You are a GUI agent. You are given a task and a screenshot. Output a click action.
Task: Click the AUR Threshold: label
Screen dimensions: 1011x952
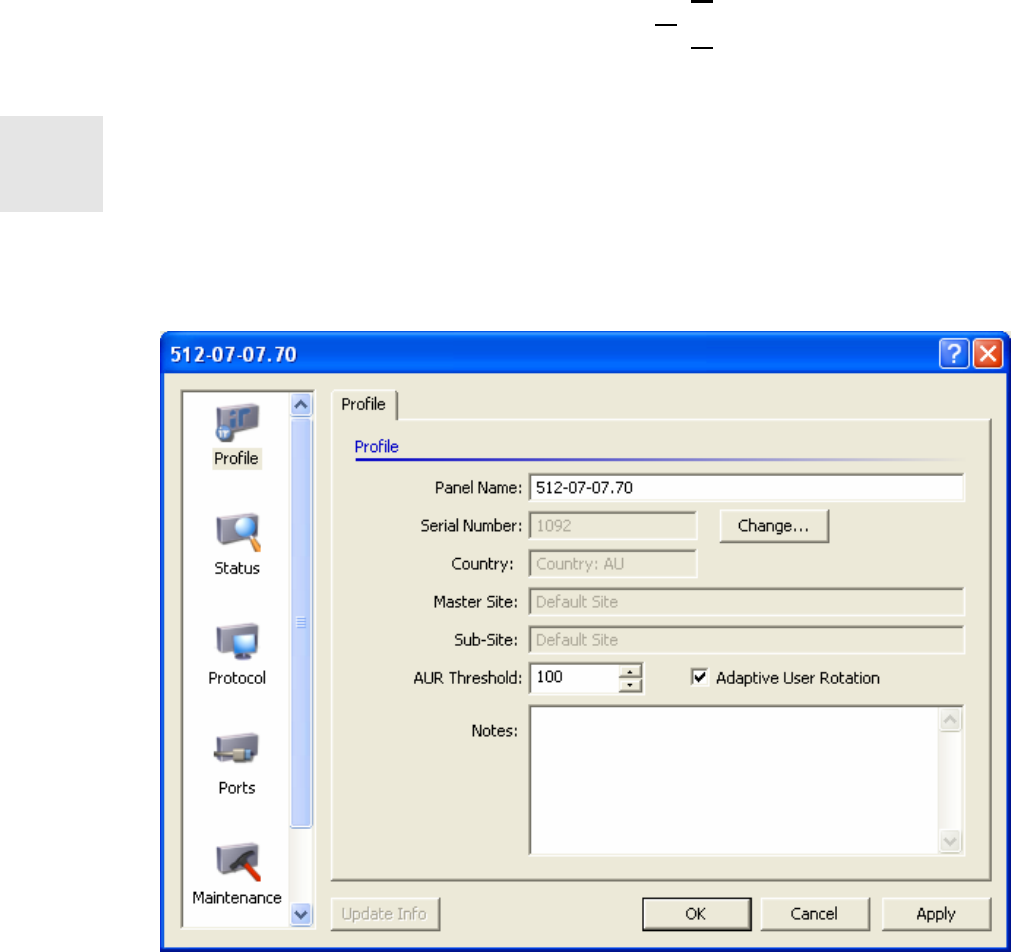pos(467,678)
